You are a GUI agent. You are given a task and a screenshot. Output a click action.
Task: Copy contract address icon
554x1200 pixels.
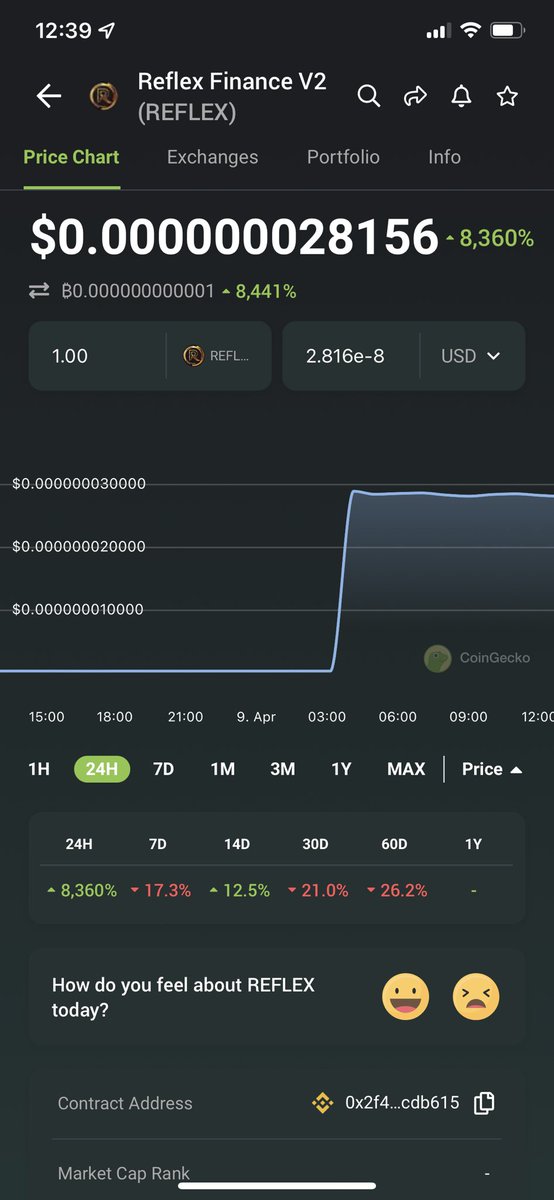484,1103
